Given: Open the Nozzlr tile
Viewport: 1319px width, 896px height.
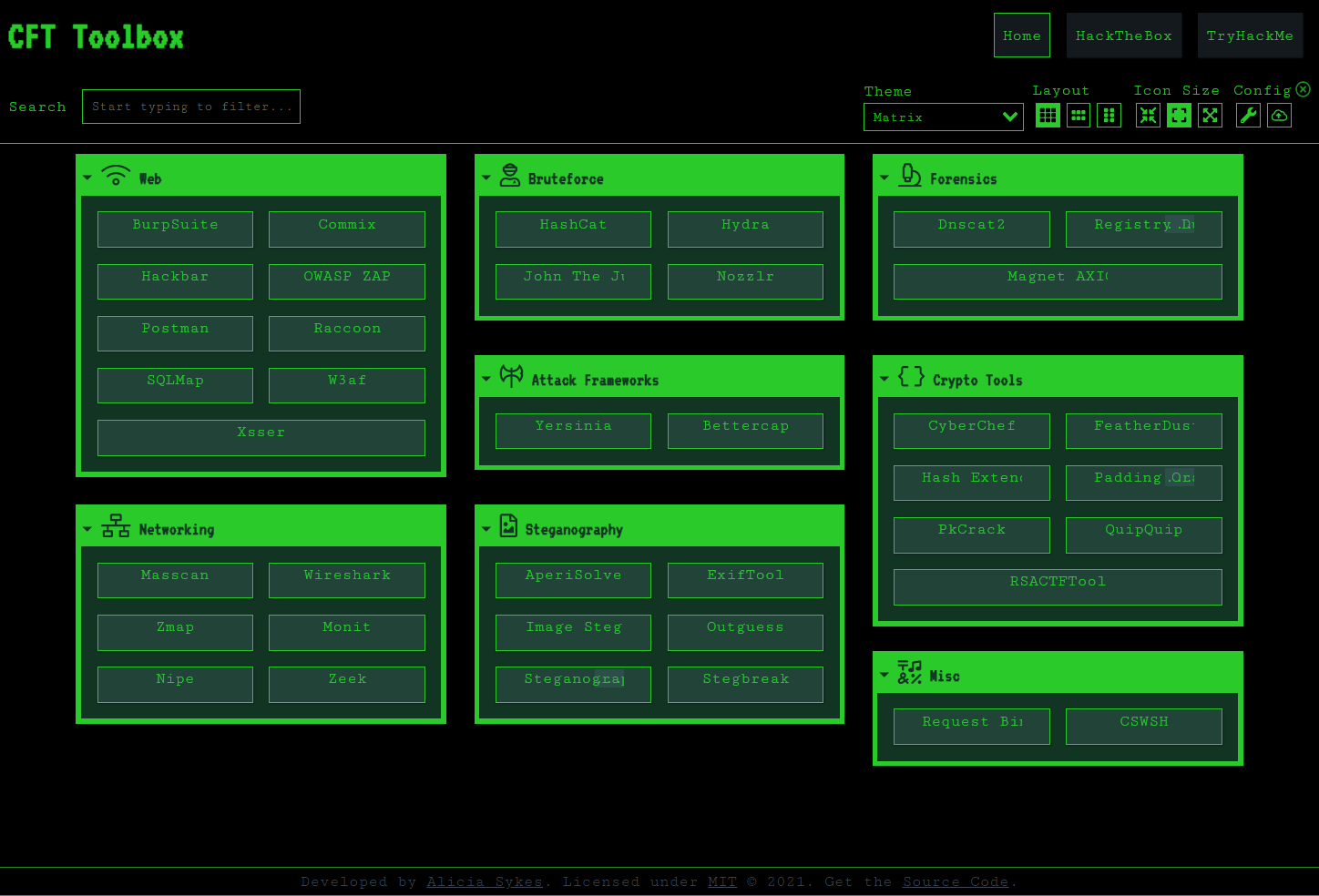Looking at the screenshot, I should click(745, 281).
